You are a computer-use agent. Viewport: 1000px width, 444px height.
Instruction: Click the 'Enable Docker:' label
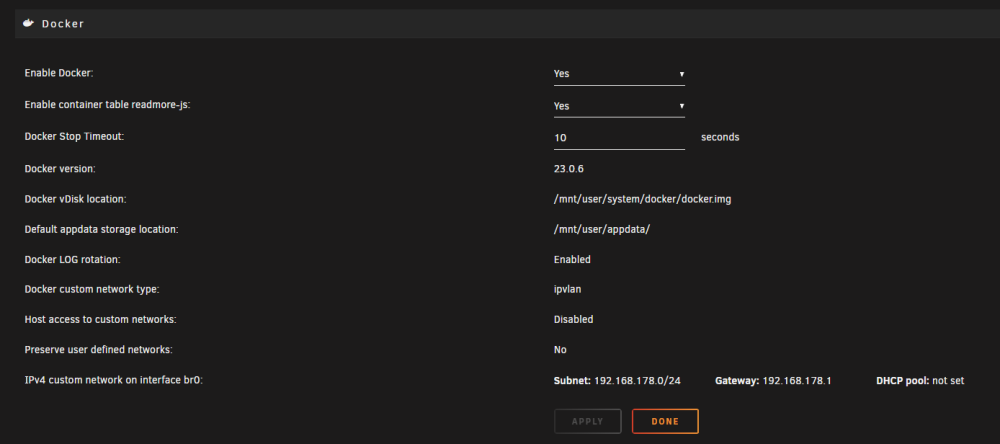click(x=59, y=73)
